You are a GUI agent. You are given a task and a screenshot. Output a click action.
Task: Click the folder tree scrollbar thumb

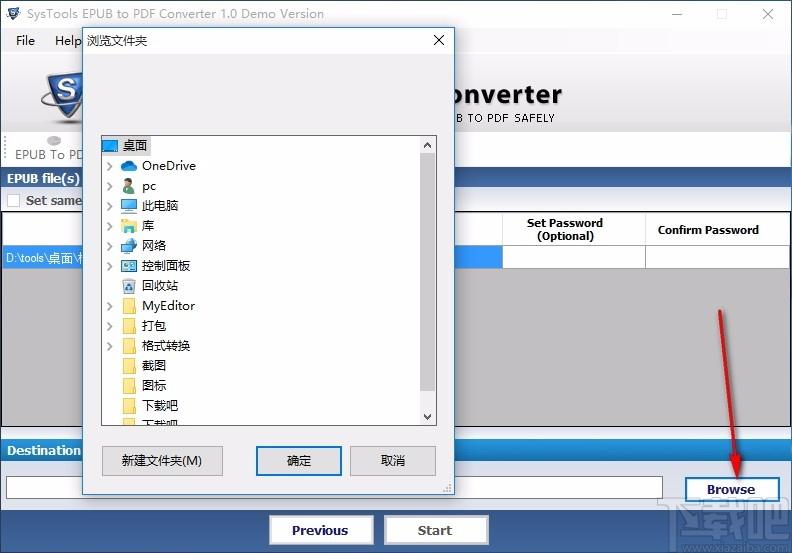click(427, 272)
